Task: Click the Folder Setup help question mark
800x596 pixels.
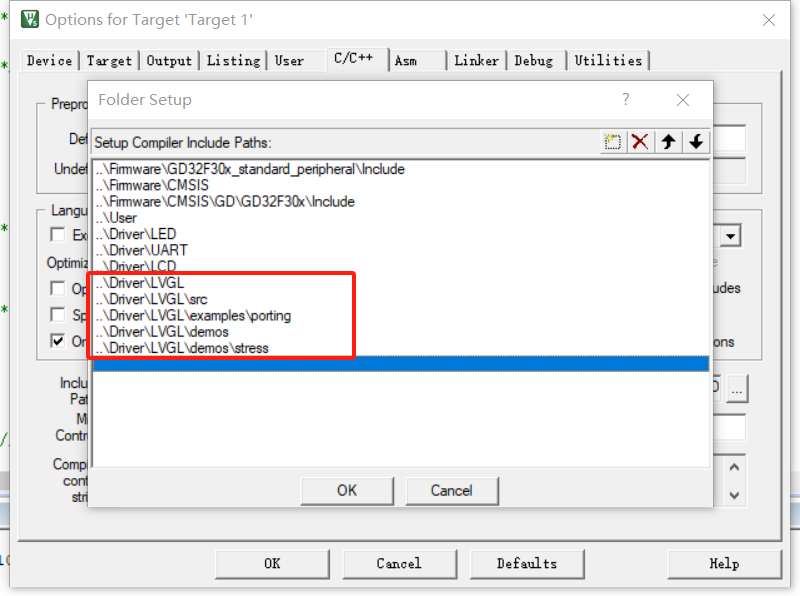Action: click(626, 99)
